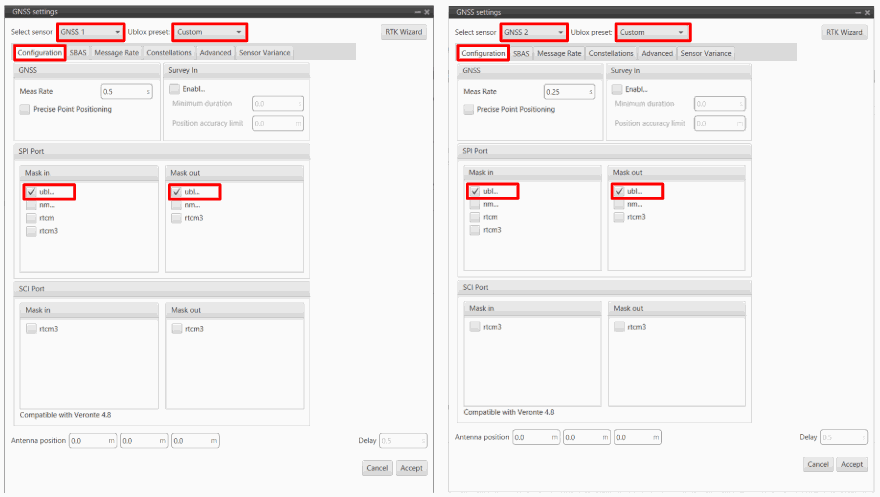Image resolution: width=880 pixels, height=497 pixels.
Task: Go to Advanced tab in GNSS 2 dialog
Action: pyautogui.click(x=657, y=53)
